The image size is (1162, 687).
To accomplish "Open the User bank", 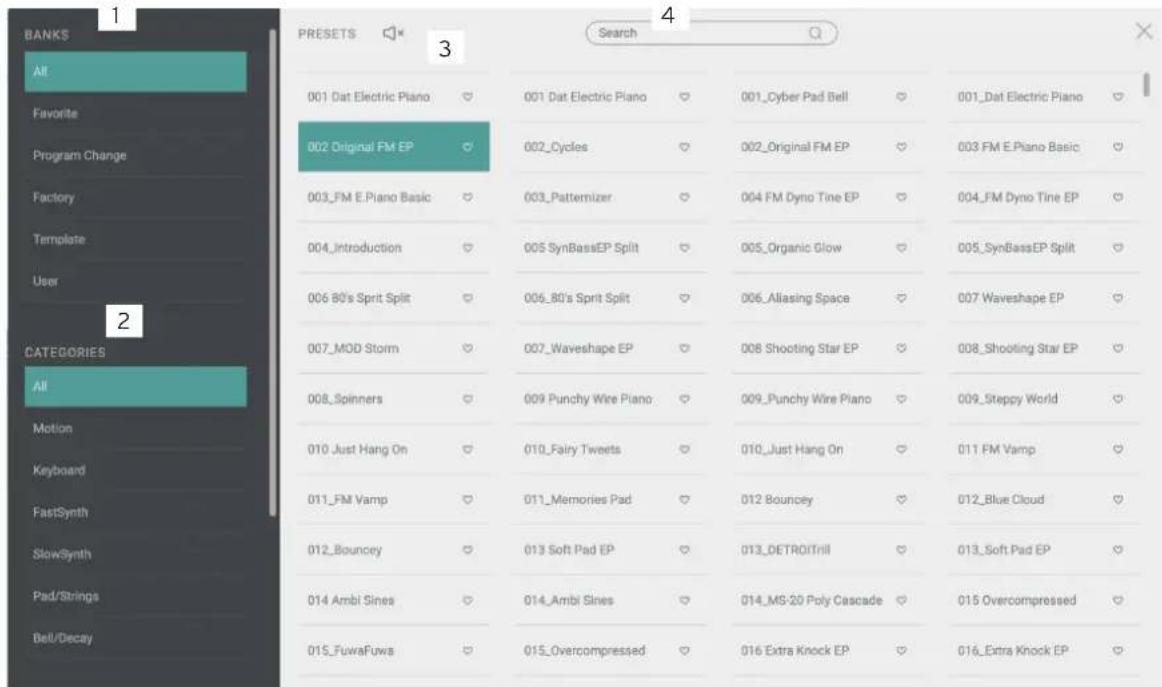I will (x=136, y=282).
